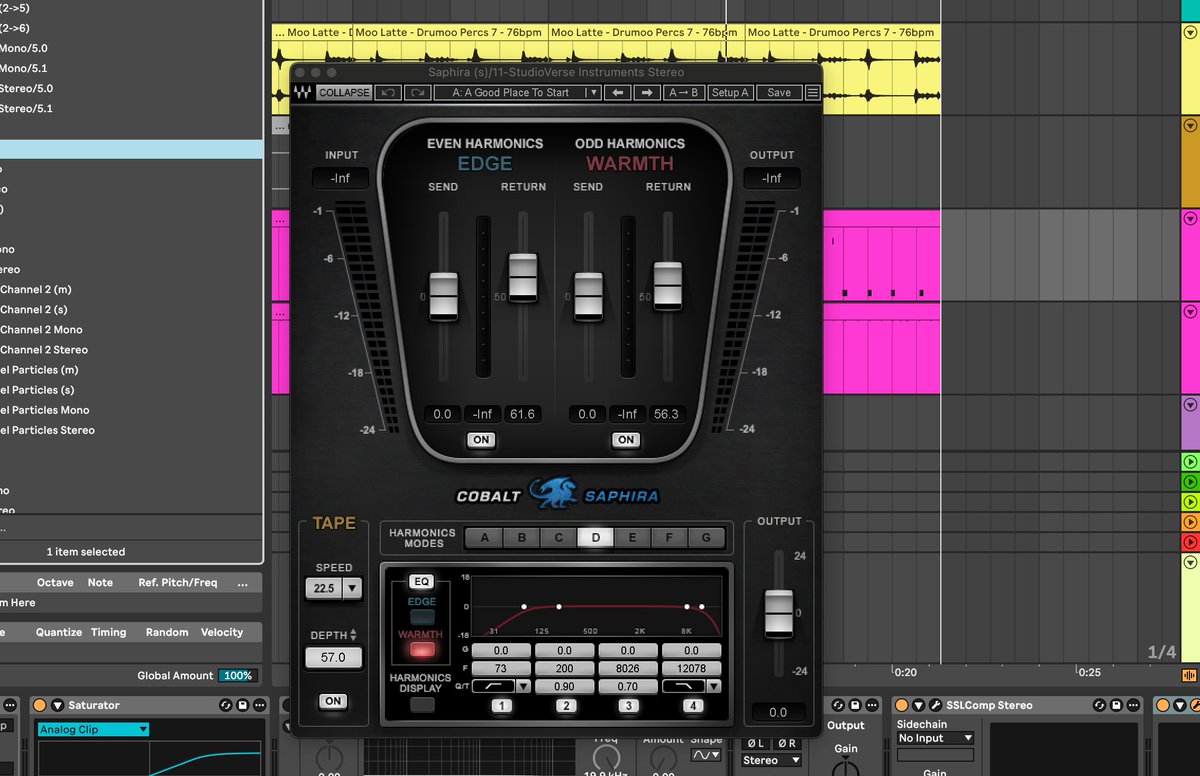
Task: Open the Saphira hamburger menu
Action: (x=812, y=92)
